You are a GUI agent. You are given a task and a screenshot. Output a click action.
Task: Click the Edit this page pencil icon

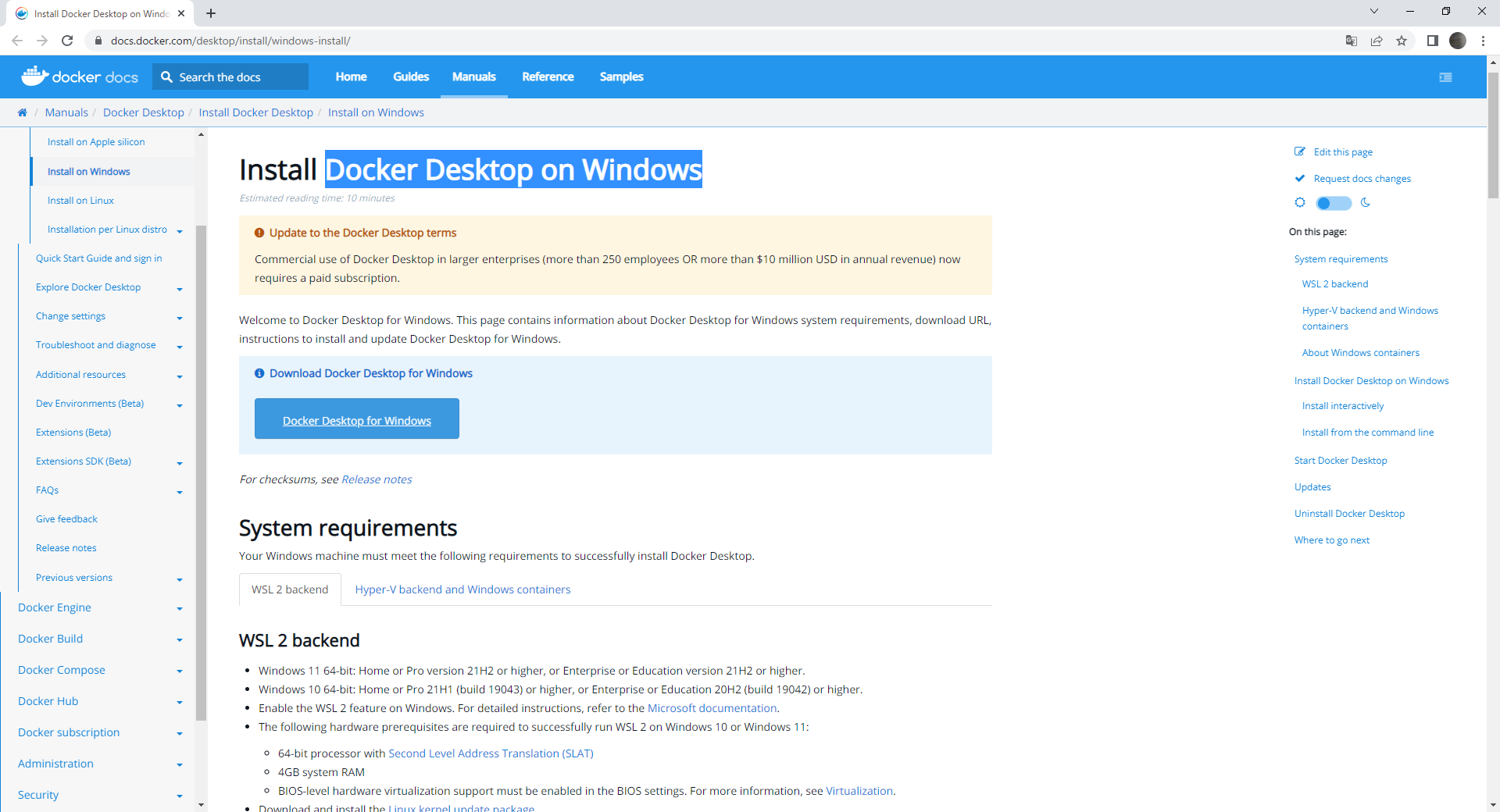point(1300,151)
